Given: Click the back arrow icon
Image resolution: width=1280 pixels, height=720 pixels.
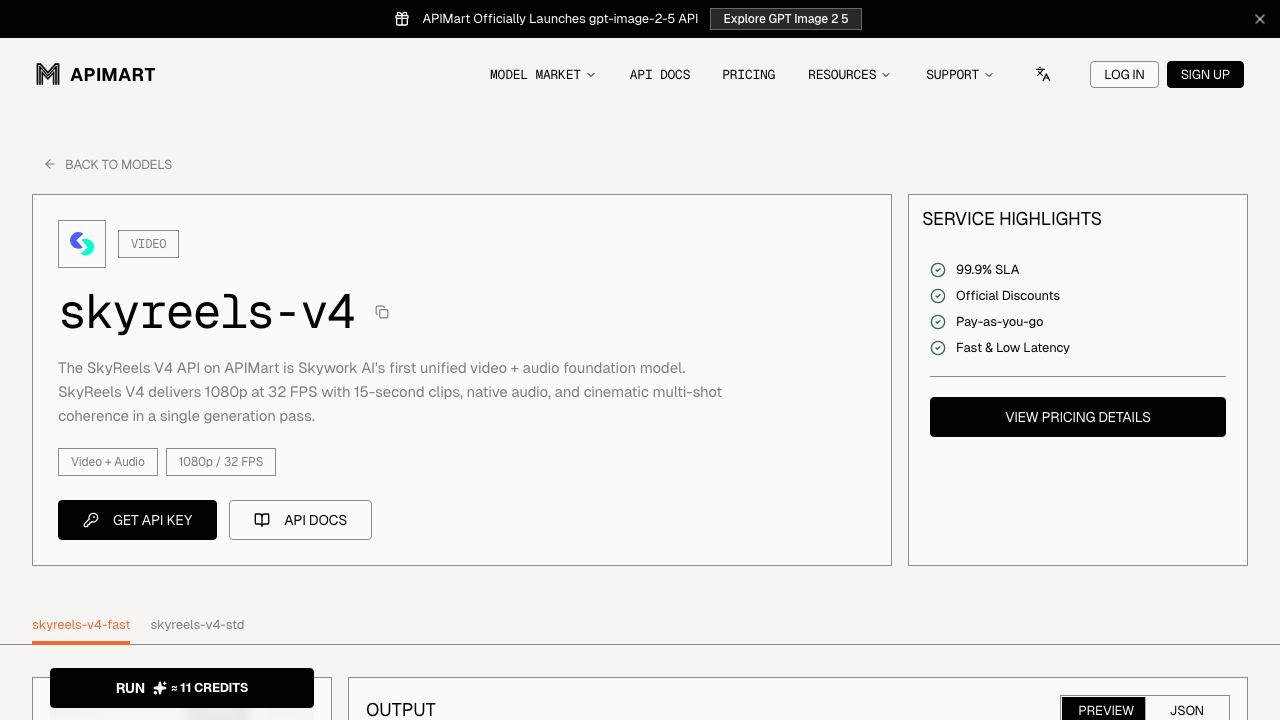Looking at the screenshot, I should tap(50, 164).
